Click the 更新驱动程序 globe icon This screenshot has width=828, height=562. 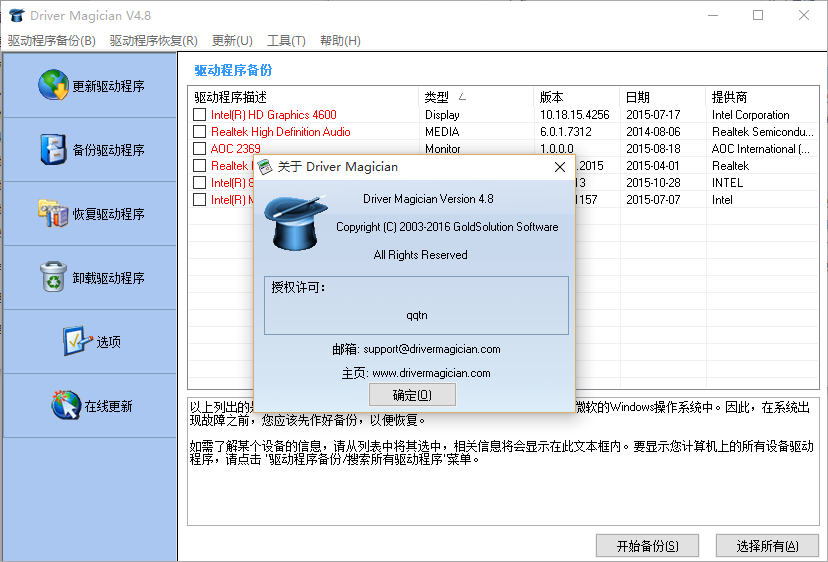(x=53, y=86)
